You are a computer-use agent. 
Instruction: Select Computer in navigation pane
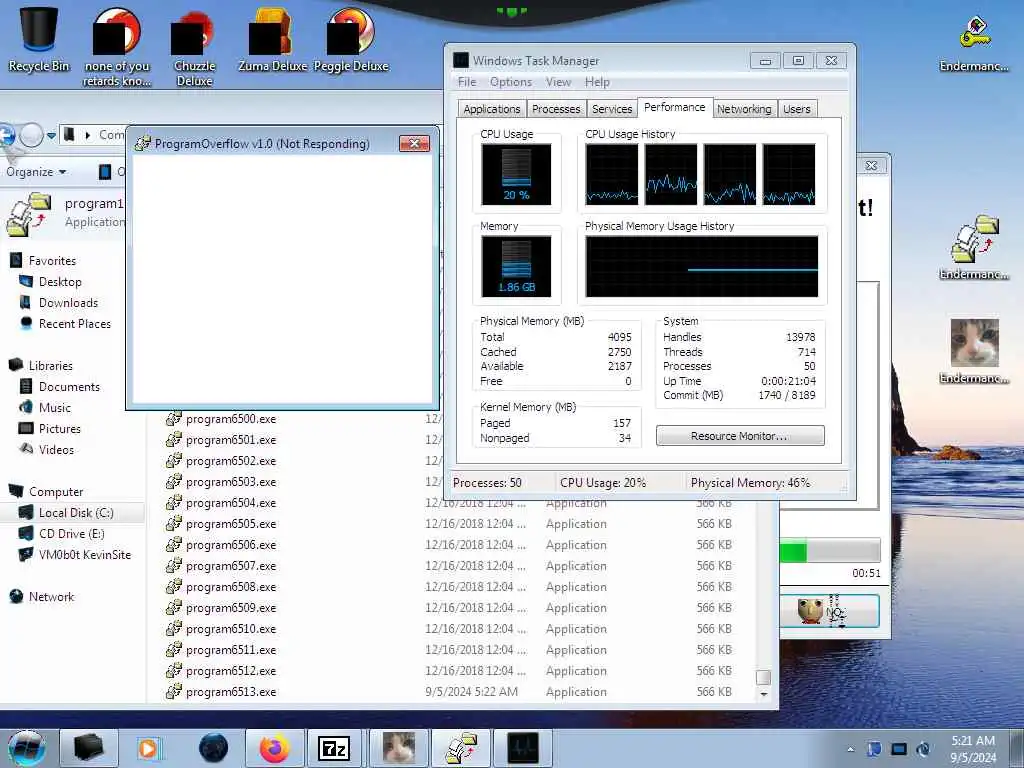pos(56,492)
